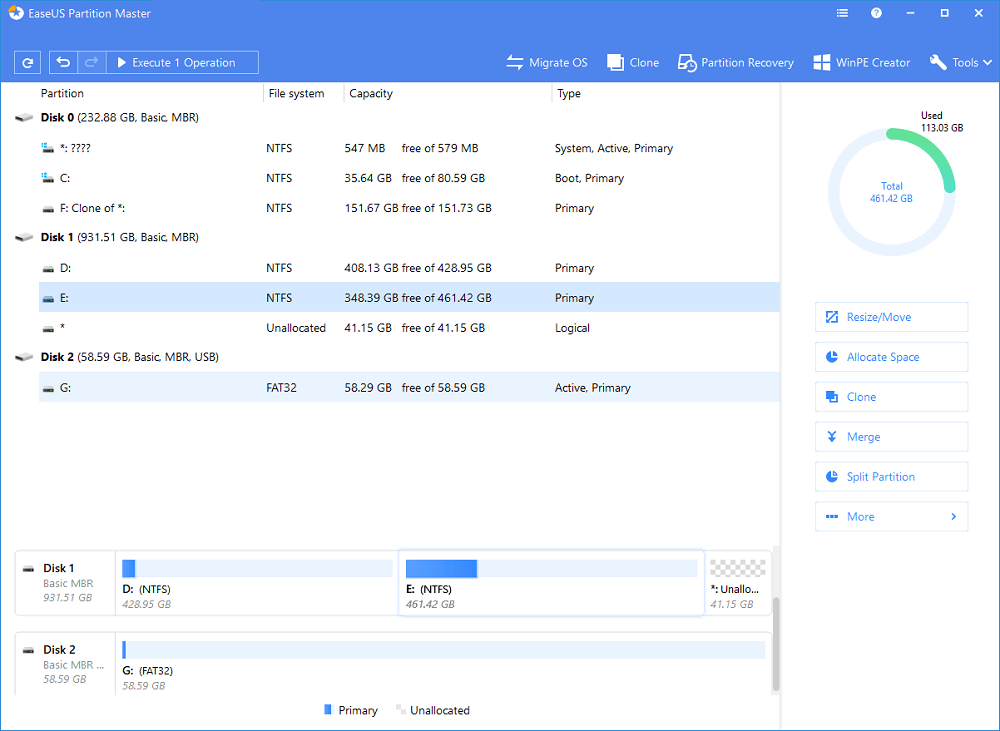Screen dimensions: 1000x731
Task: Open the help question mark icon
Action: click(876, 14)
